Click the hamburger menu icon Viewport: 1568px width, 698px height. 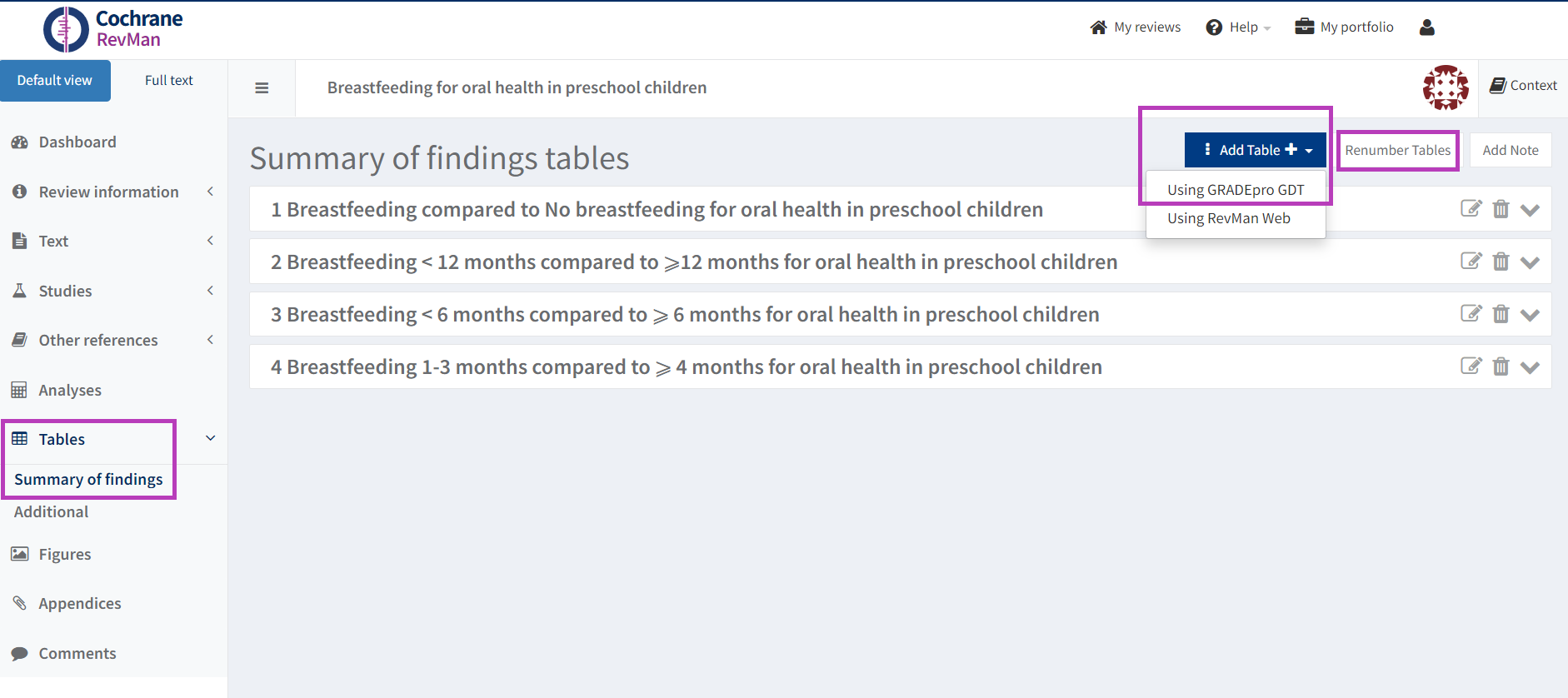[x=262, y=88]
